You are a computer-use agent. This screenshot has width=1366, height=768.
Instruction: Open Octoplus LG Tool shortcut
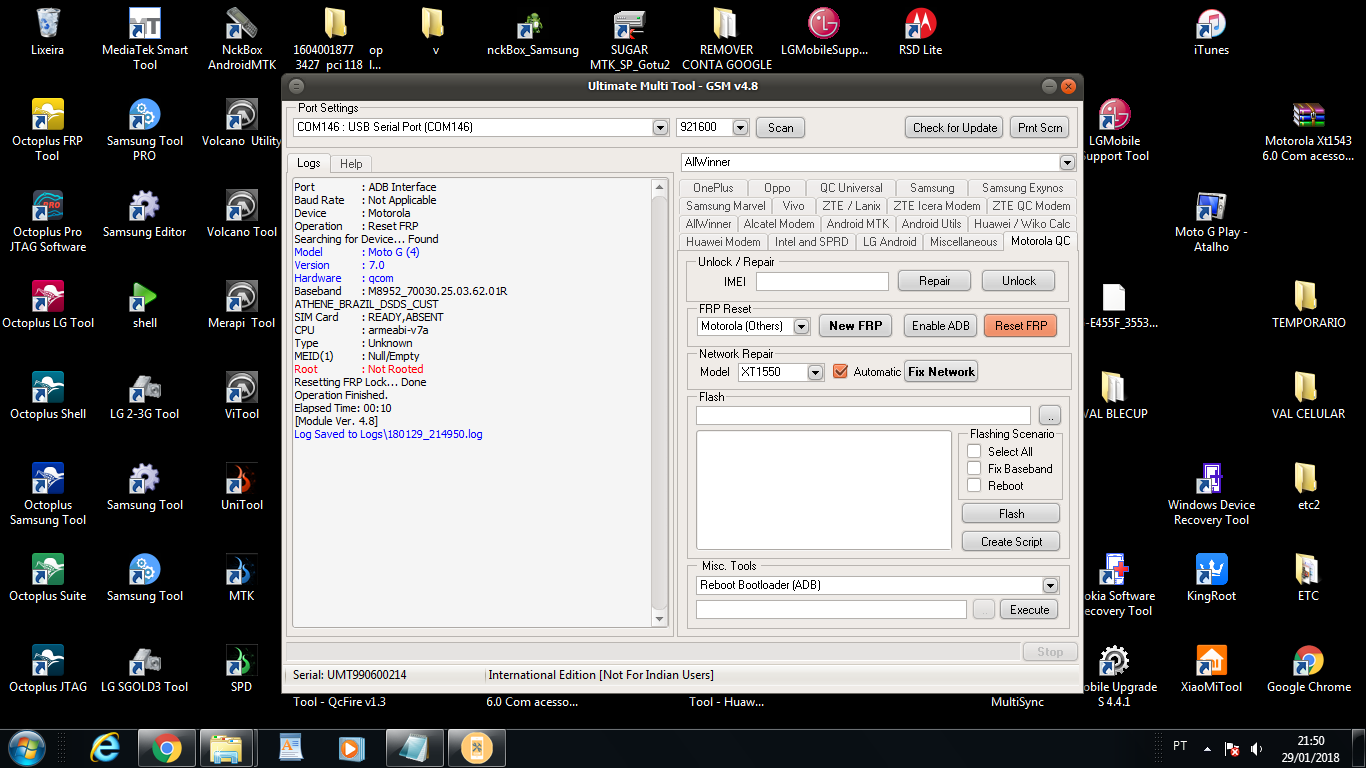[47, 305]
